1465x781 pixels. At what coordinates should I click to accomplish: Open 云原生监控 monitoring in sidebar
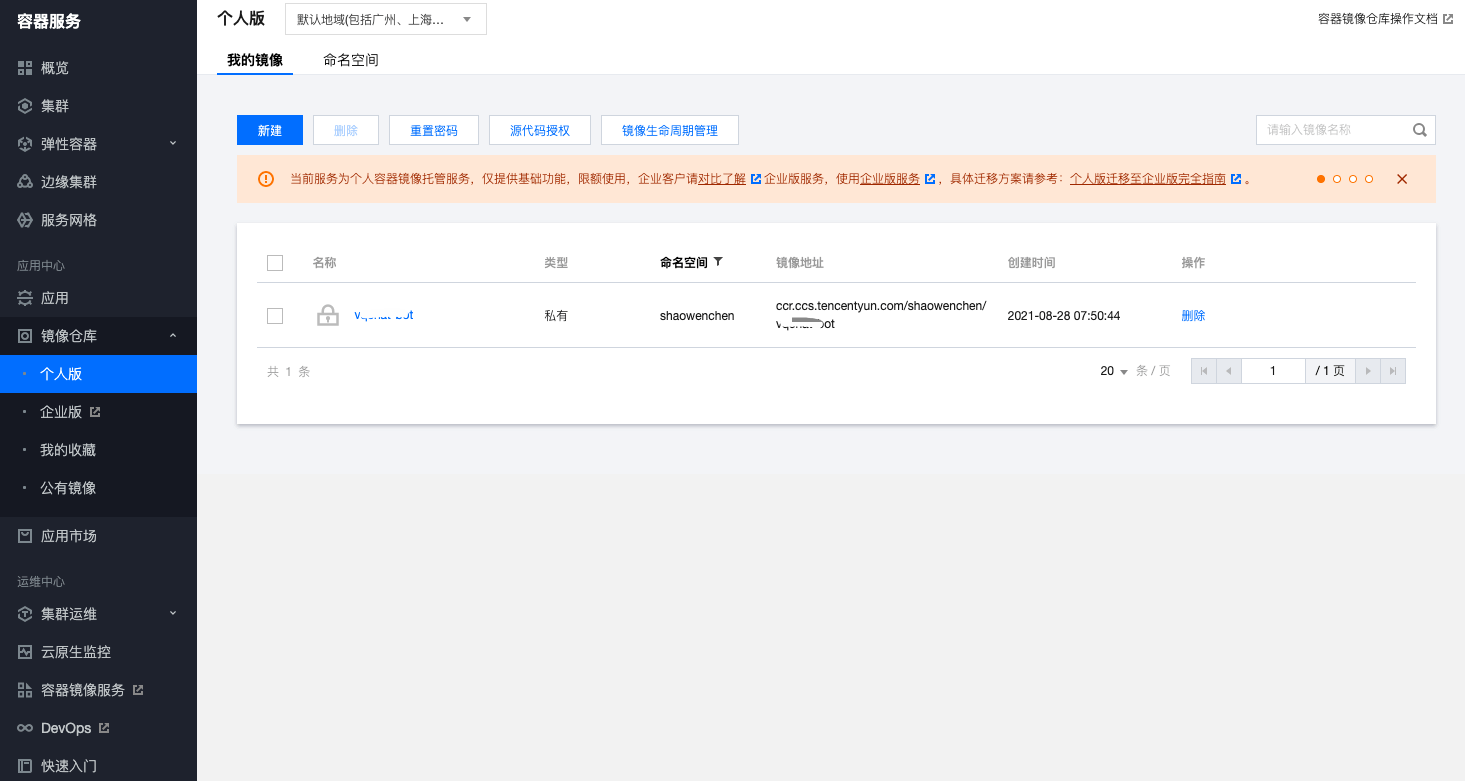point(76,652)
